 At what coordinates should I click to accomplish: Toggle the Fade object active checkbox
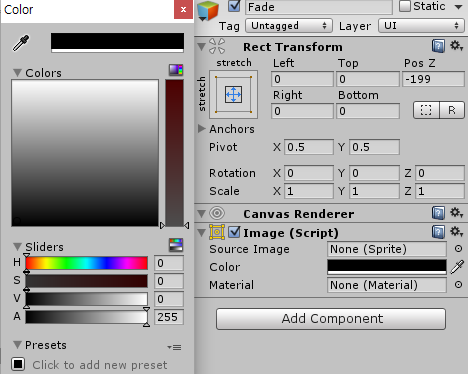234,6
